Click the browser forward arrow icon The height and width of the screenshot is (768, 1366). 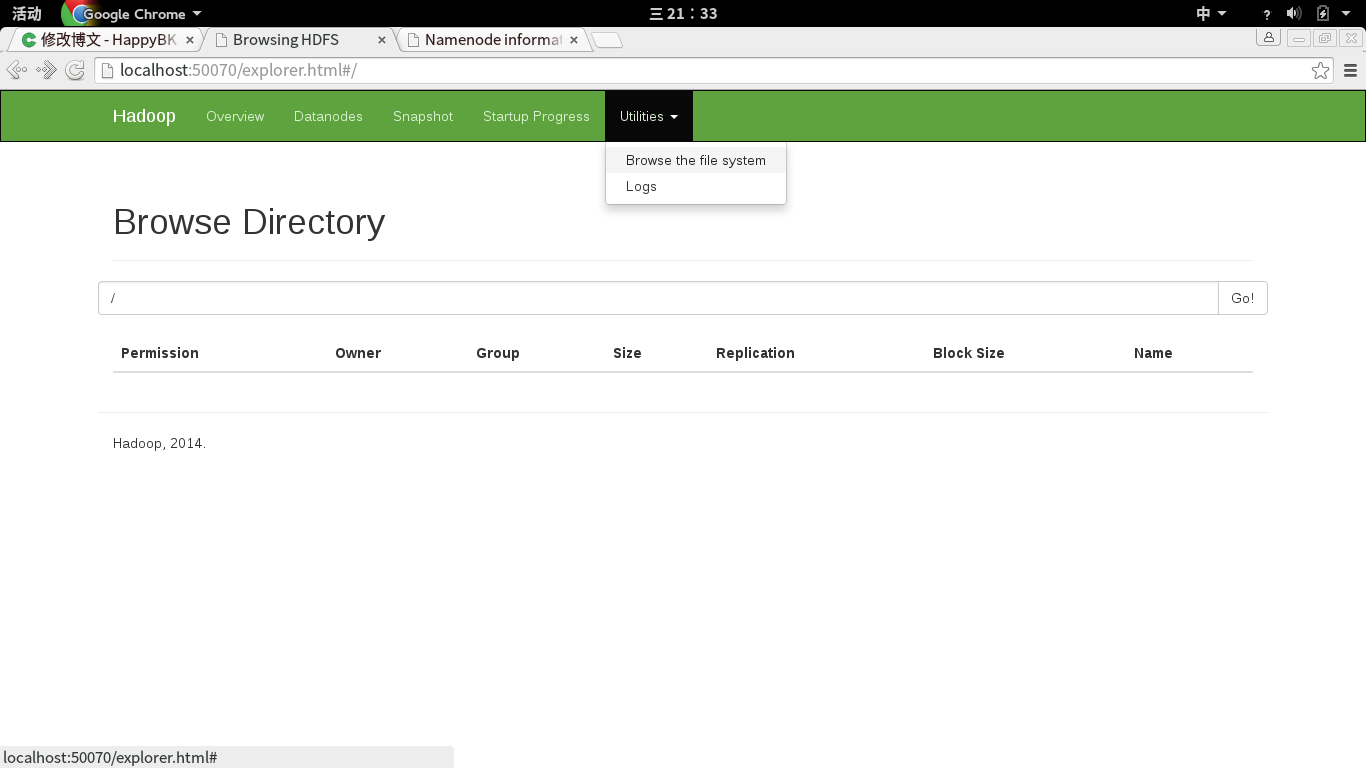[46, 70]
